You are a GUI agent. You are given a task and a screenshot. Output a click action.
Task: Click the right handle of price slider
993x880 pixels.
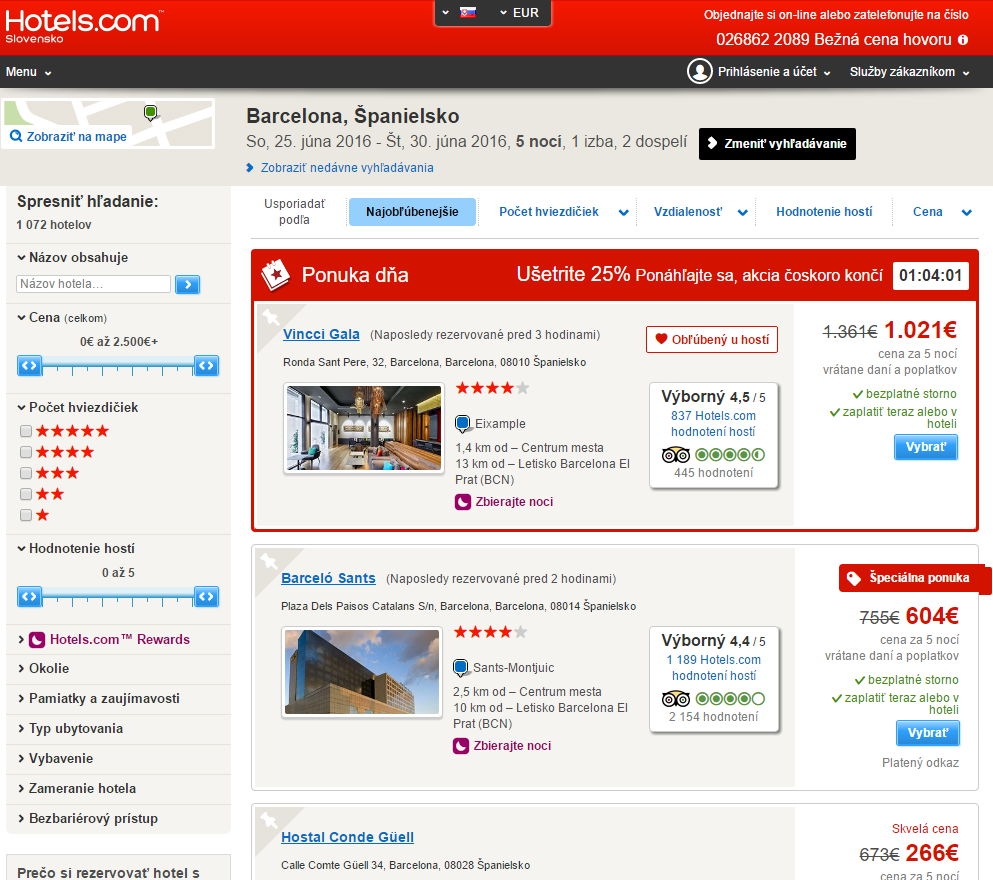click(206, 366)
